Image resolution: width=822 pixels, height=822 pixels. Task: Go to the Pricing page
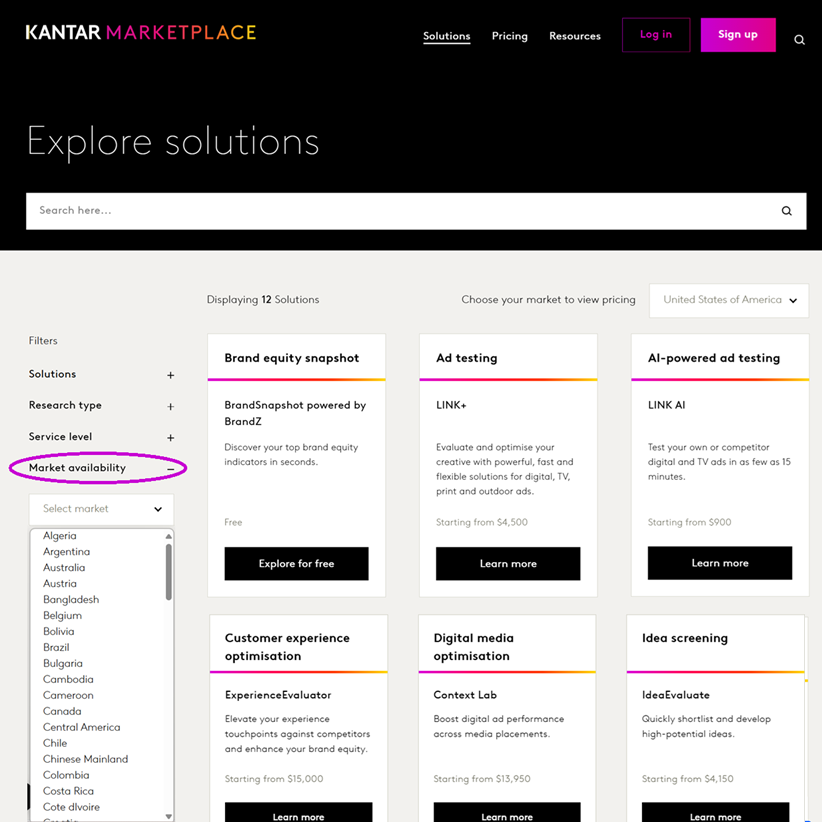coord(510,36)
